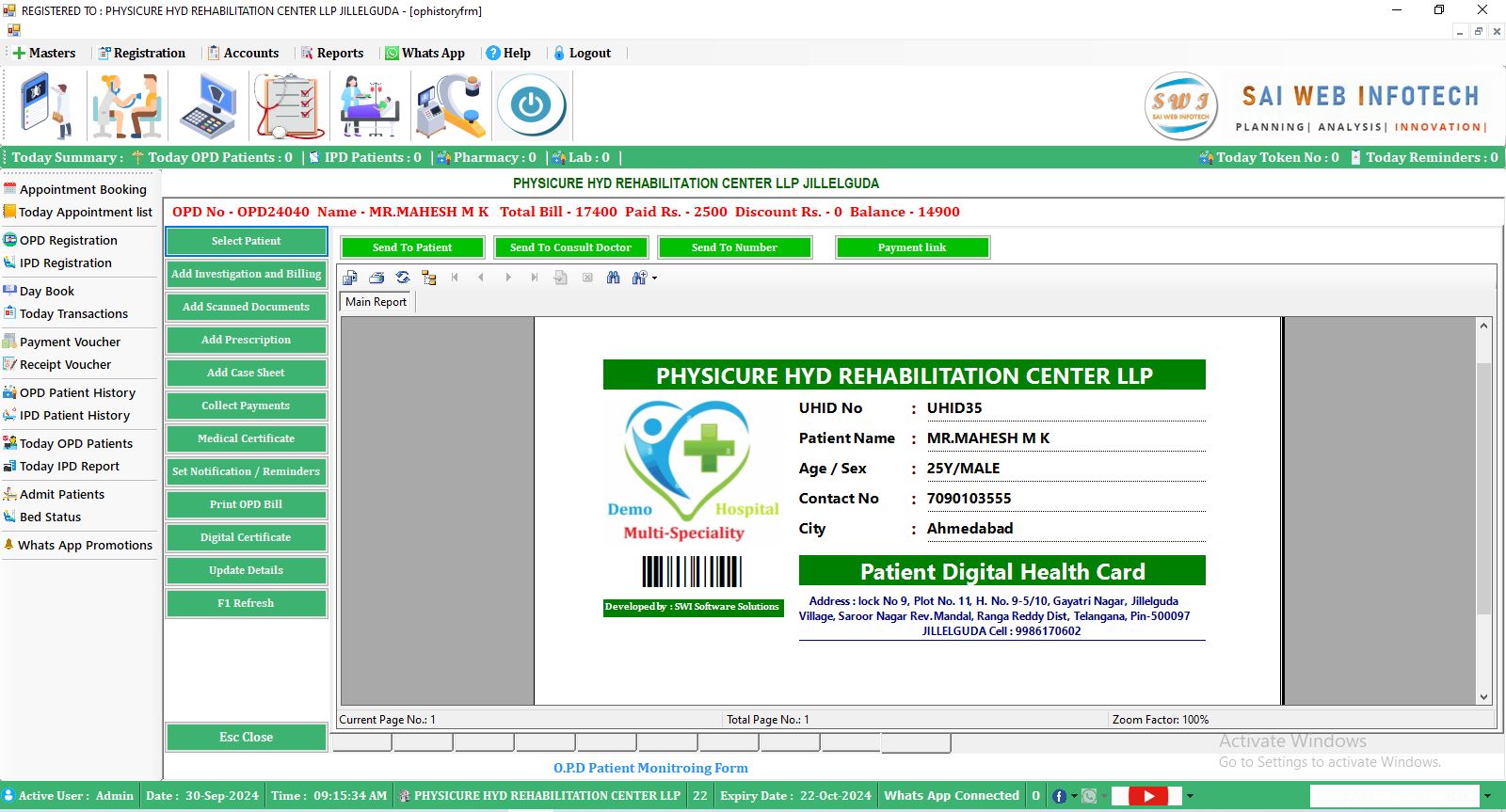
Task: Open OPD Patient History from the sidebar
Action: coord(77,392)
